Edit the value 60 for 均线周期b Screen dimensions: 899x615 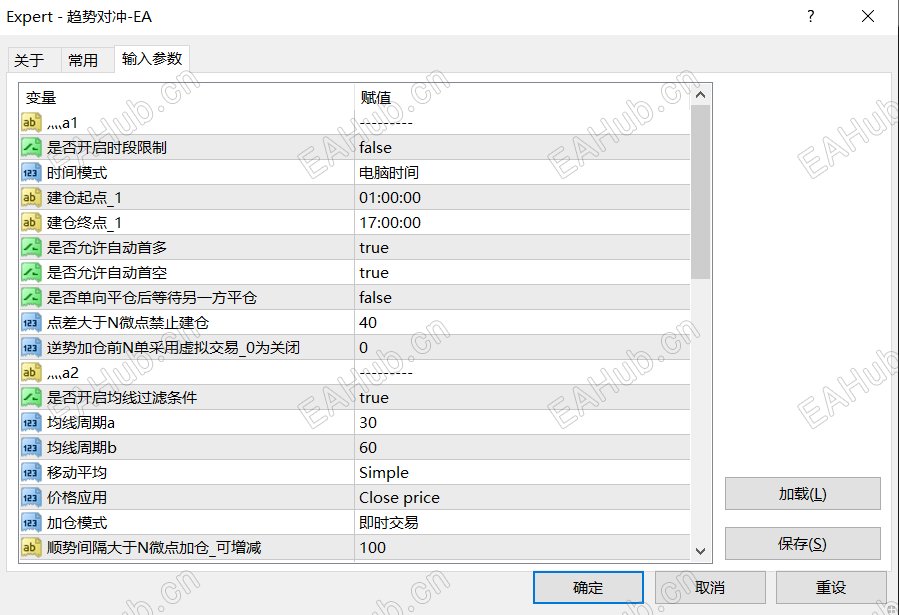[522, 448]
